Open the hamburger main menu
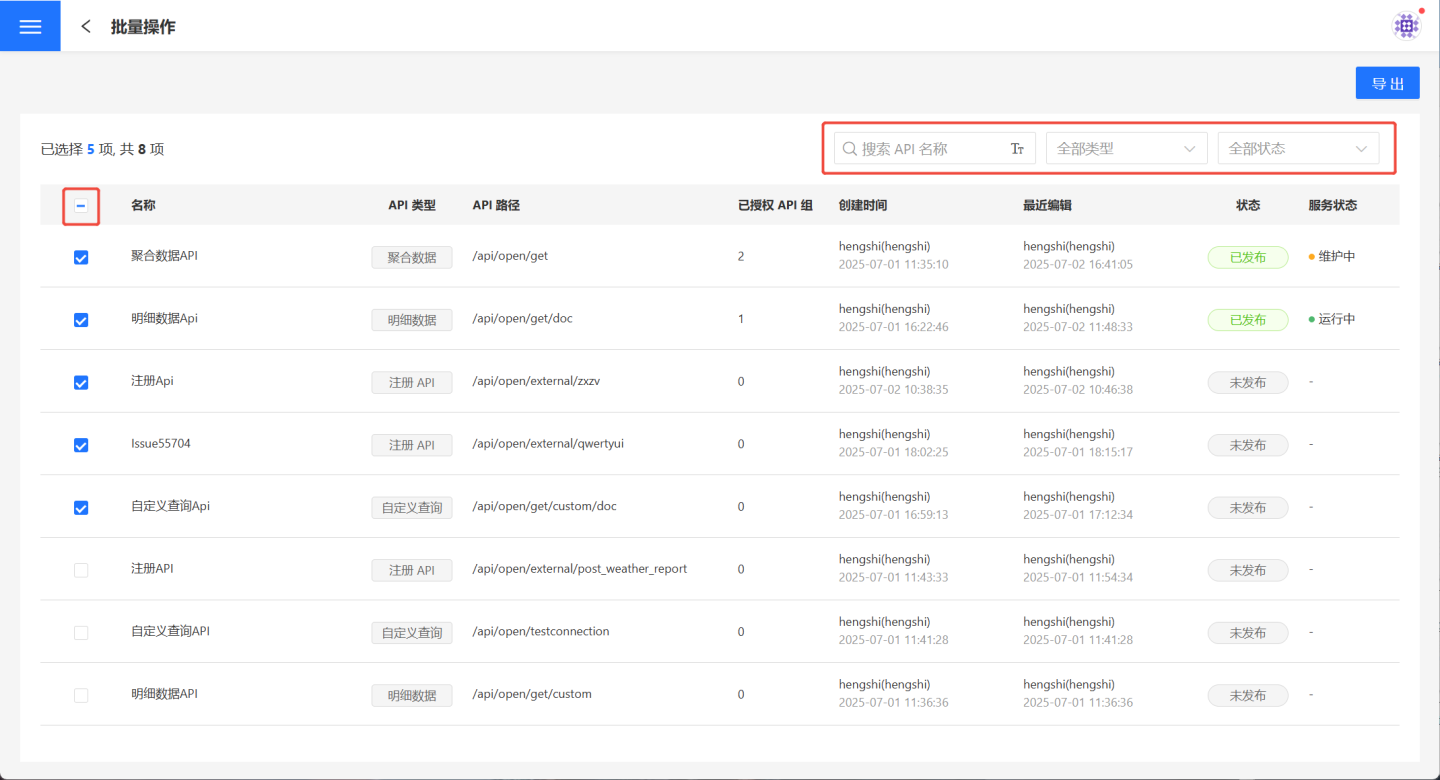The height and width of the screenshot is (780, 1440). [30, 26]
